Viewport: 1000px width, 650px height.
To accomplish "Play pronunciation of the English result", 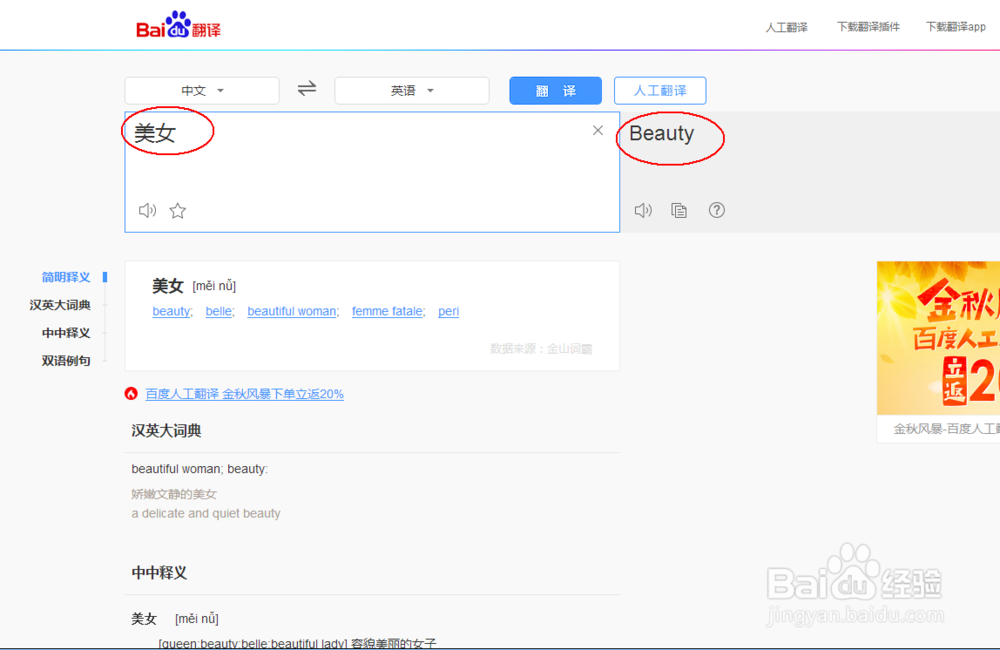I will click(x=643, y=210).
